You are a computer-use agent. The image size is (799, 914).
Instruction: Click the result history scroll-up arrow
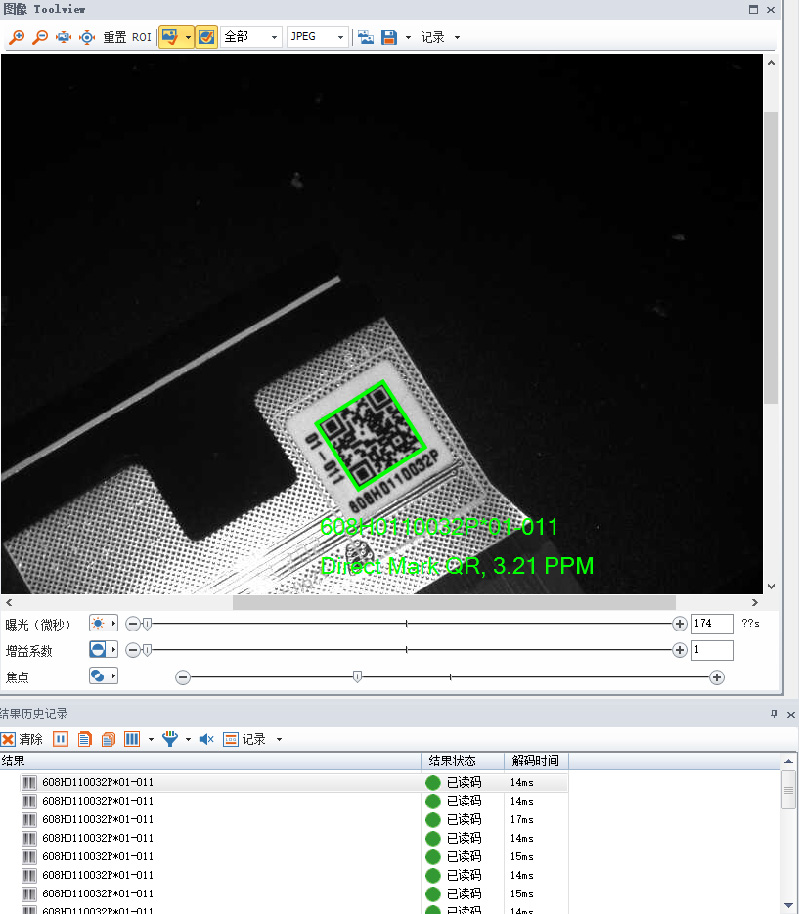(788, 761)
